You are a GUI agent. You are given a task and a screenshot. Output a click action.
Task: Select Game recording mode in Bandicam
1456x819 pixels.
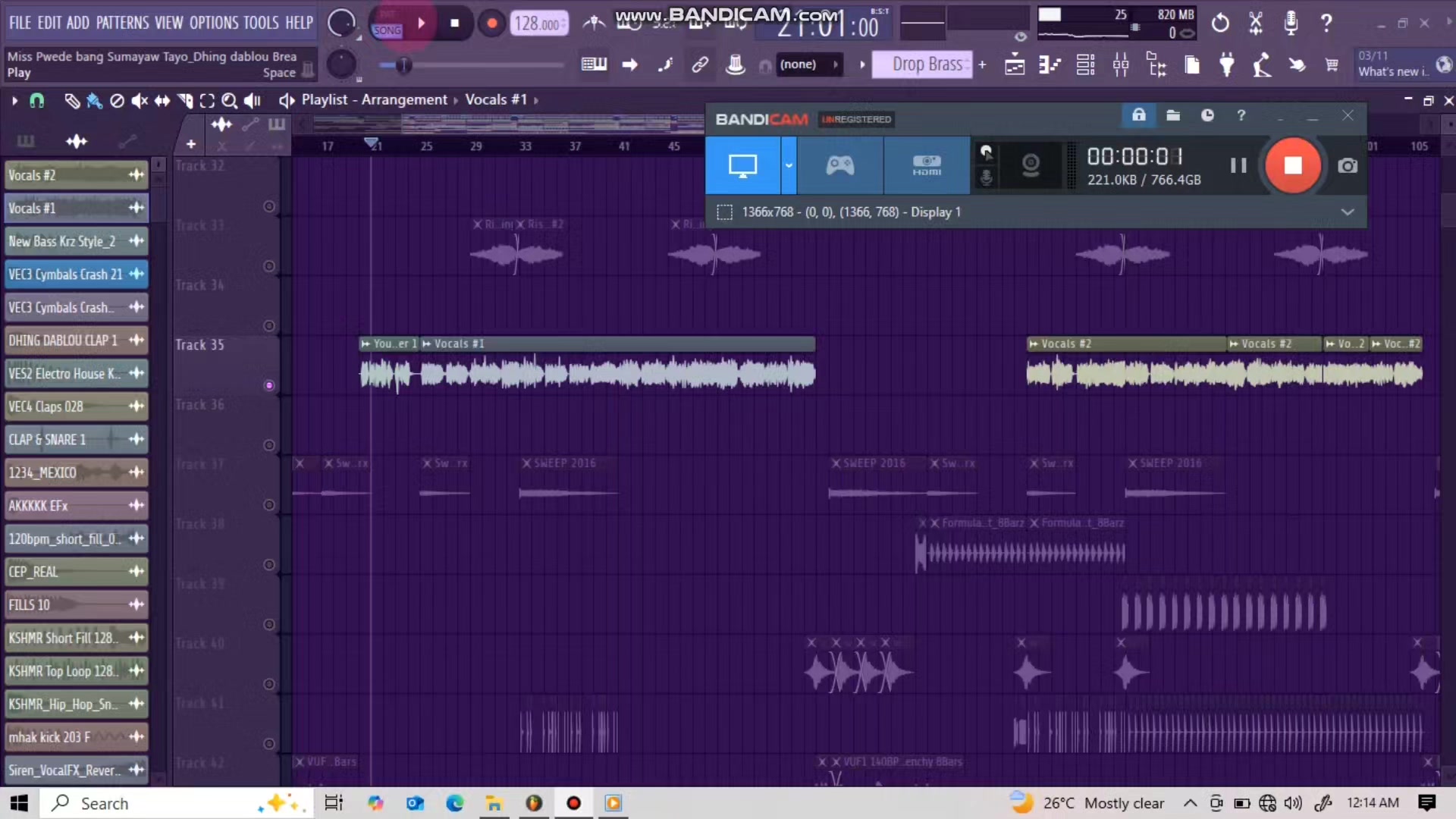[x=839, y=165]
